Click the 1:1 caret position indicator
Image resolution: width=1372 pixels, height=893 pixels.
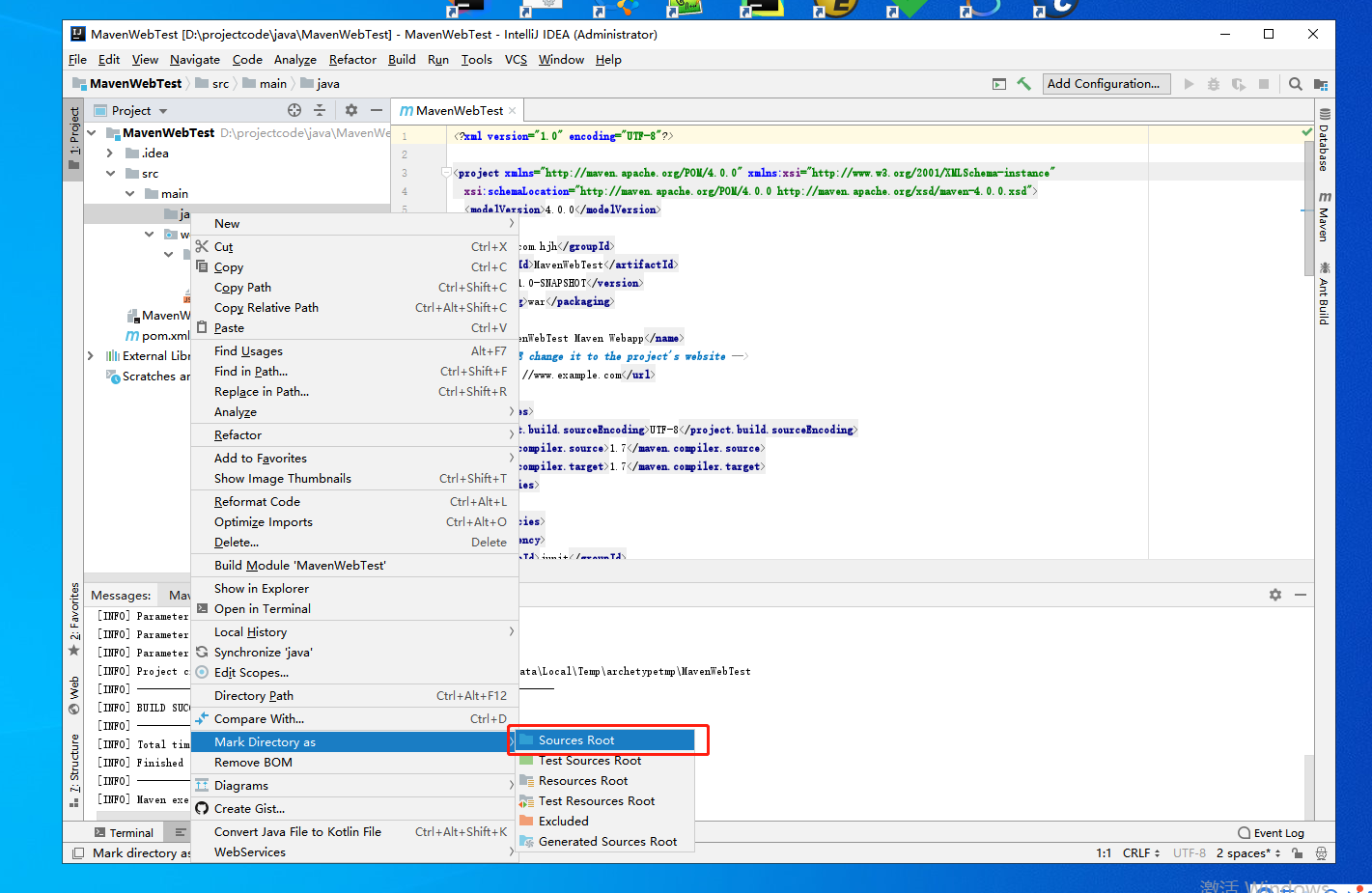coord(1104,853)
